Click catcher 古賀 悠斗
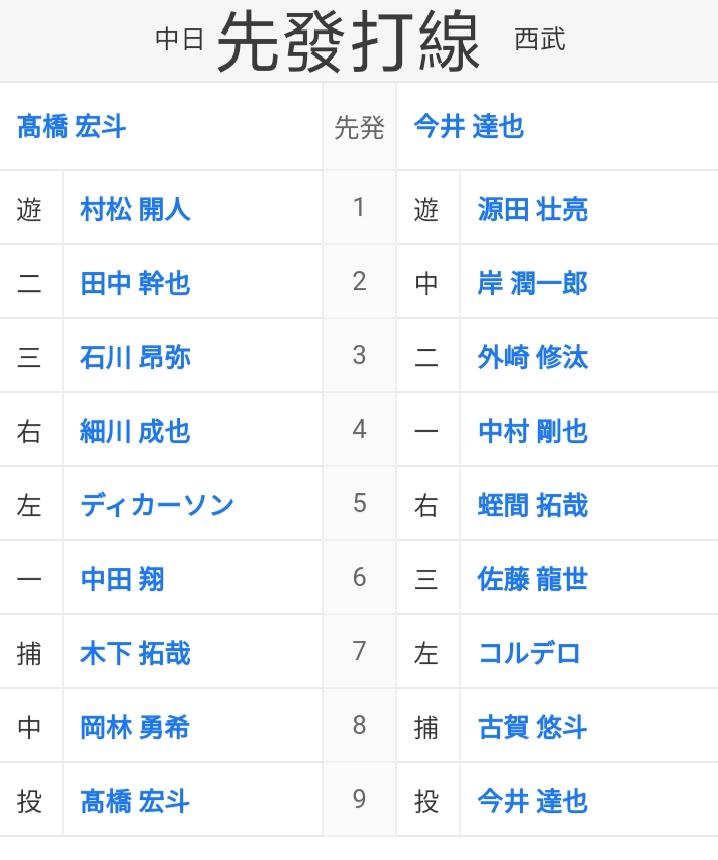Image resolution: width=718 pixels, height=860 pixels. pyautogui.click(x=533, y=727)
